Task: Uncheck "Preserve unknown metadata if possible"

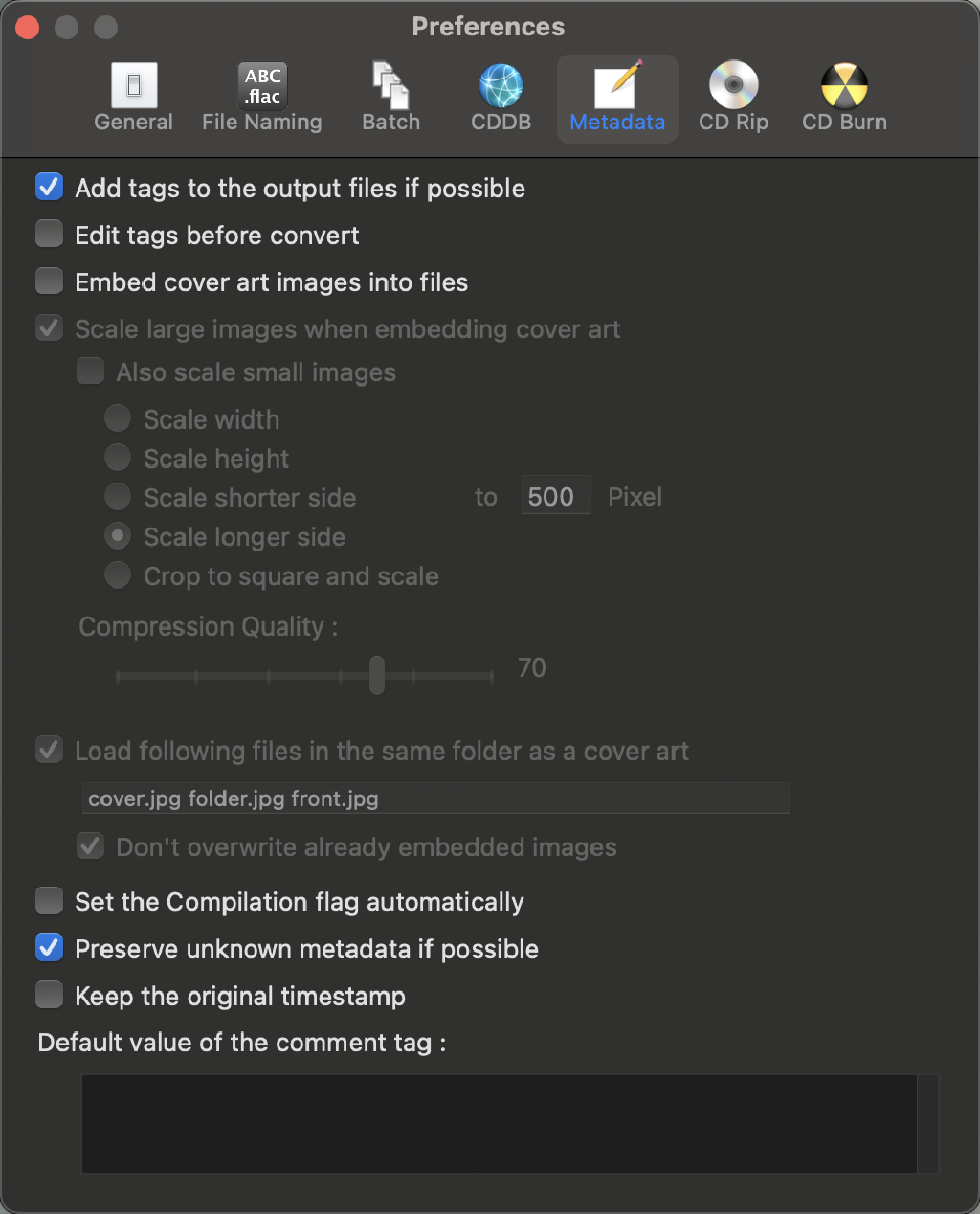Action: click(x=49, y=947)
